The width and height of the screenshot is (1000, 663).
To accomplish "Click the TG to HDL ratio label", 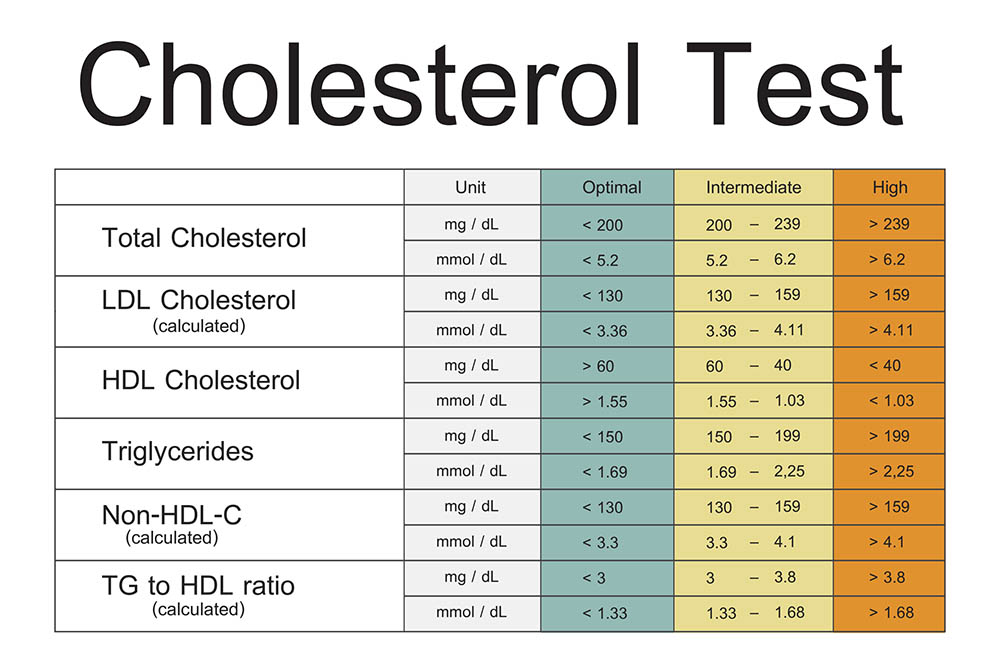I will pos(198,586).
